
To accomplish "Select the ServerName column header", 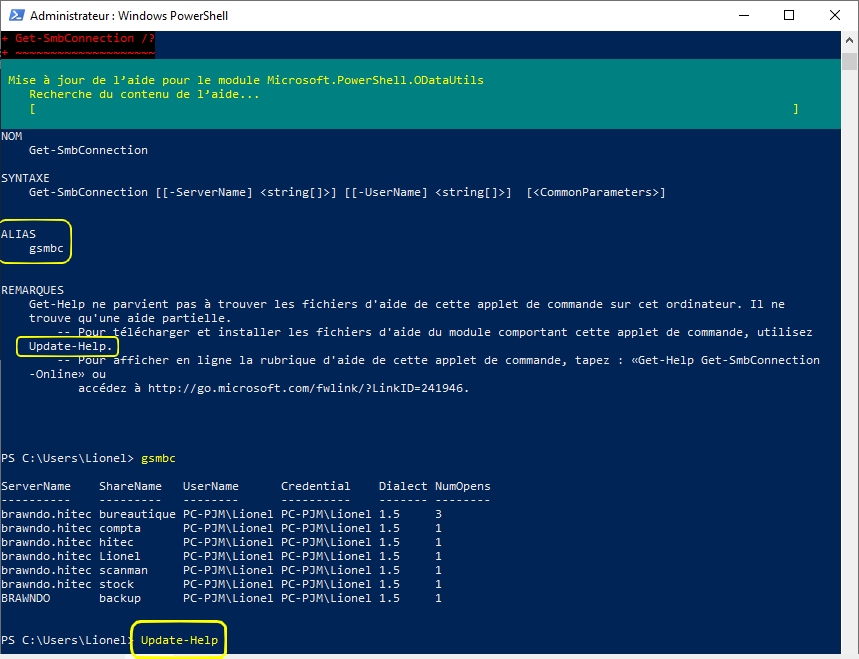I will [x=37, y=485].
